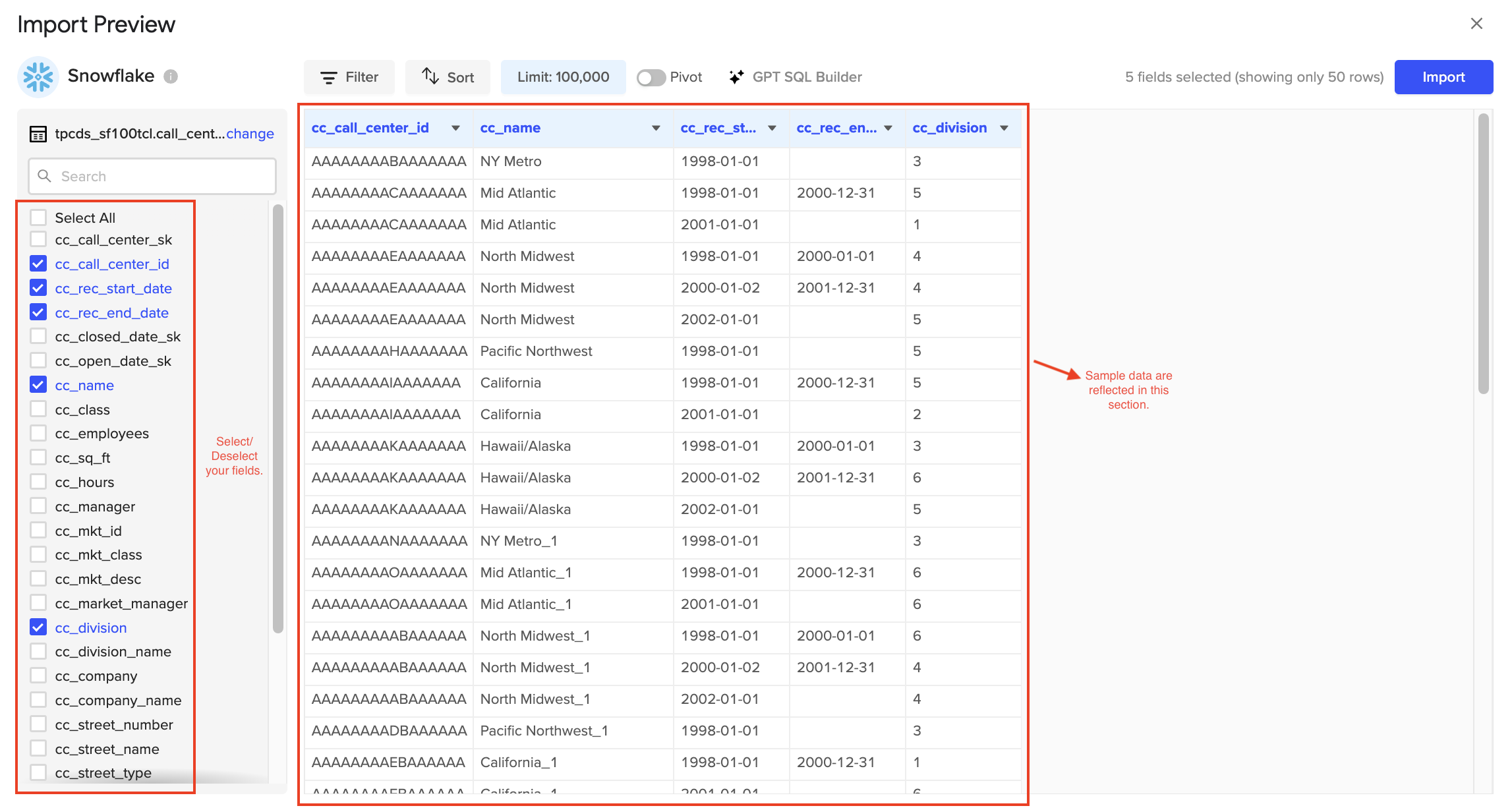1512x808 pixels.
Task: Check the cc_street_number field
Action: point(38,724)
